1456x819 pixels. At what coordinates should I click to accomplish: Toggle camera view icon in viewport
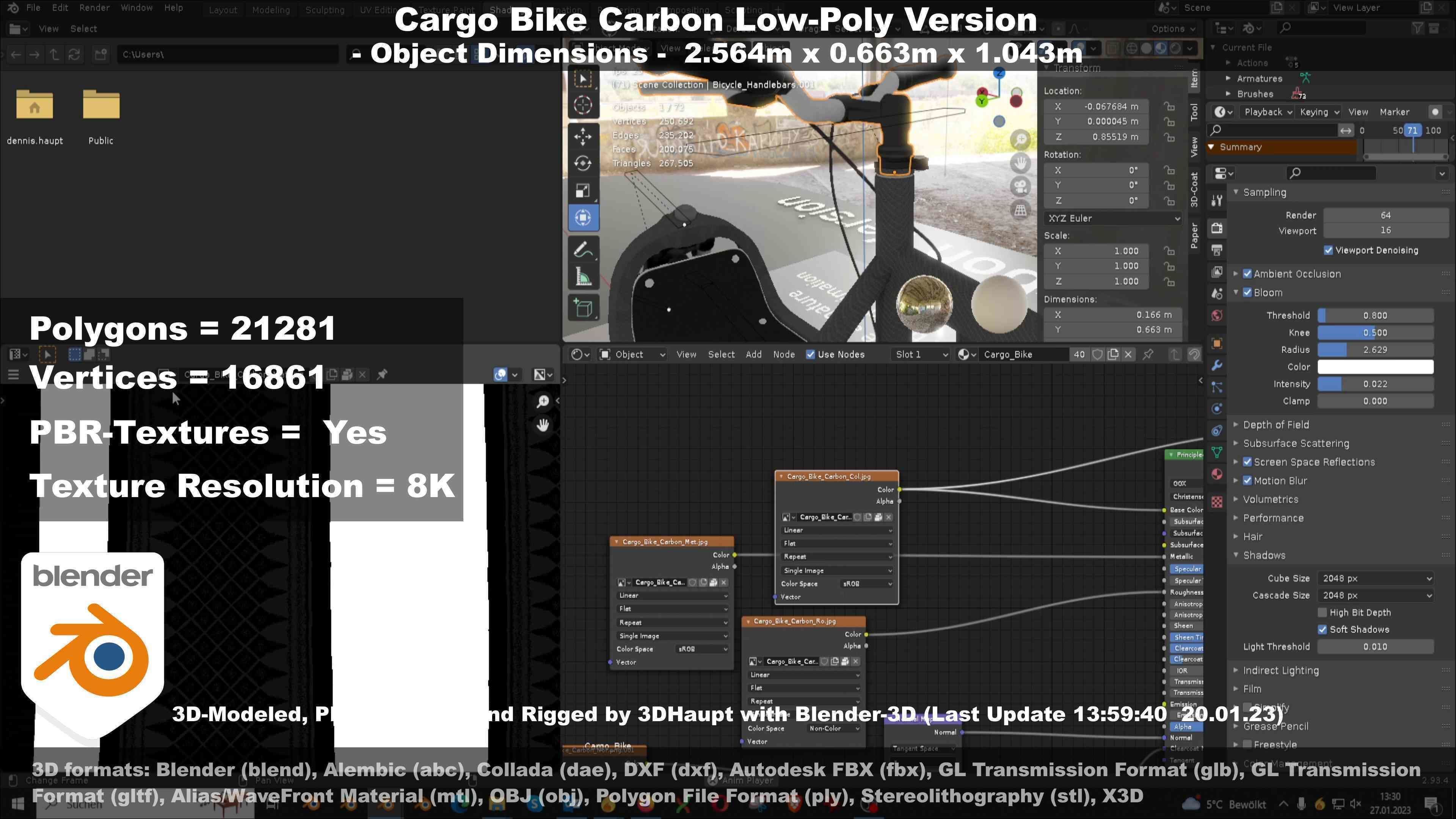1020,187
